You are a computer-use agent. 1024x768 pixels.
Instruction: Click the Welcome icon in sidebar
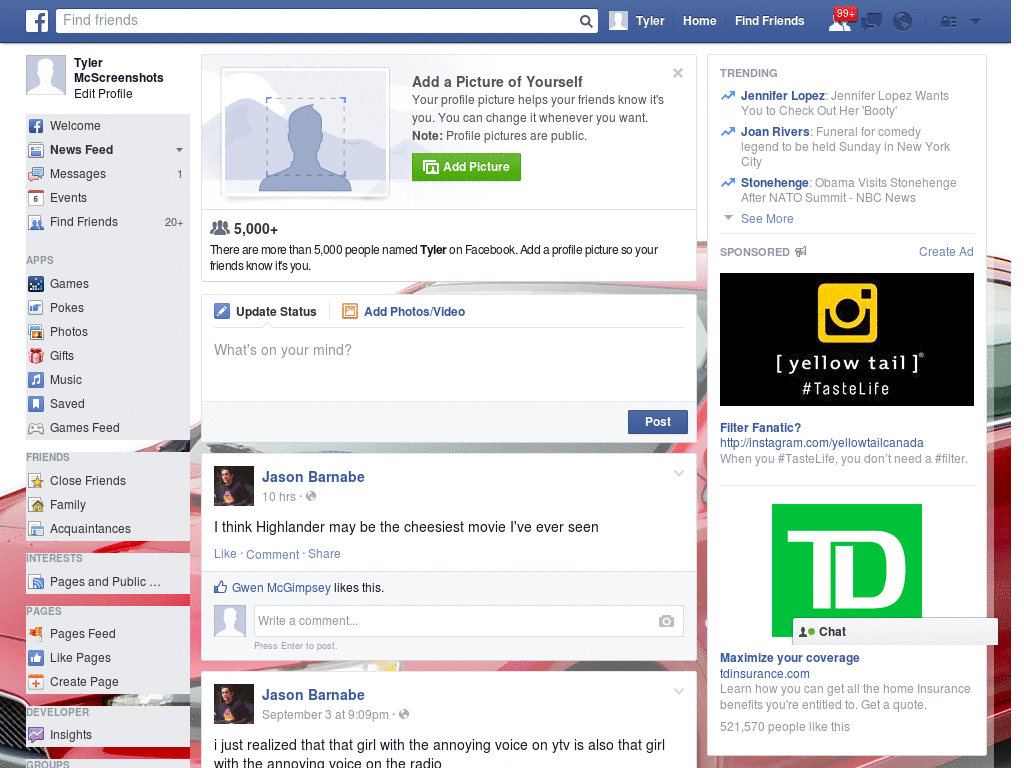tap(36, 126)
